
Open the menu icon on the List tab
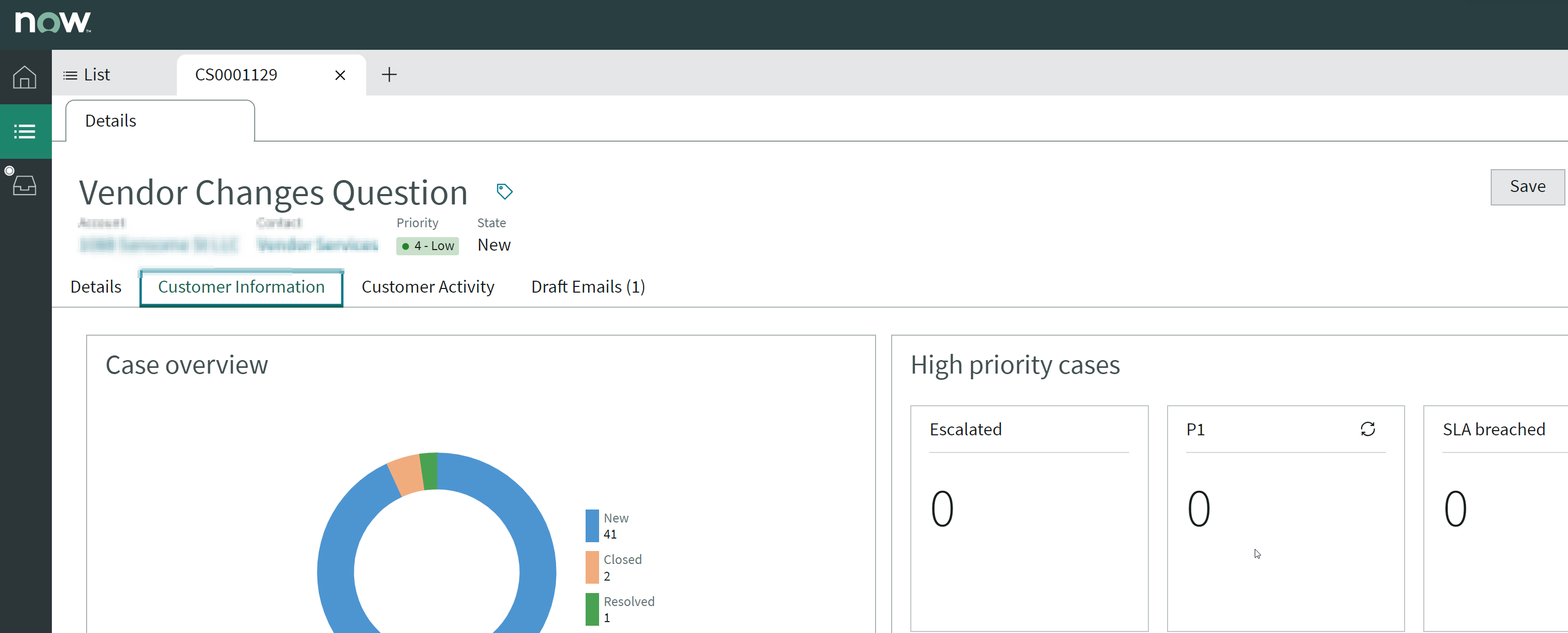point(70,74)
